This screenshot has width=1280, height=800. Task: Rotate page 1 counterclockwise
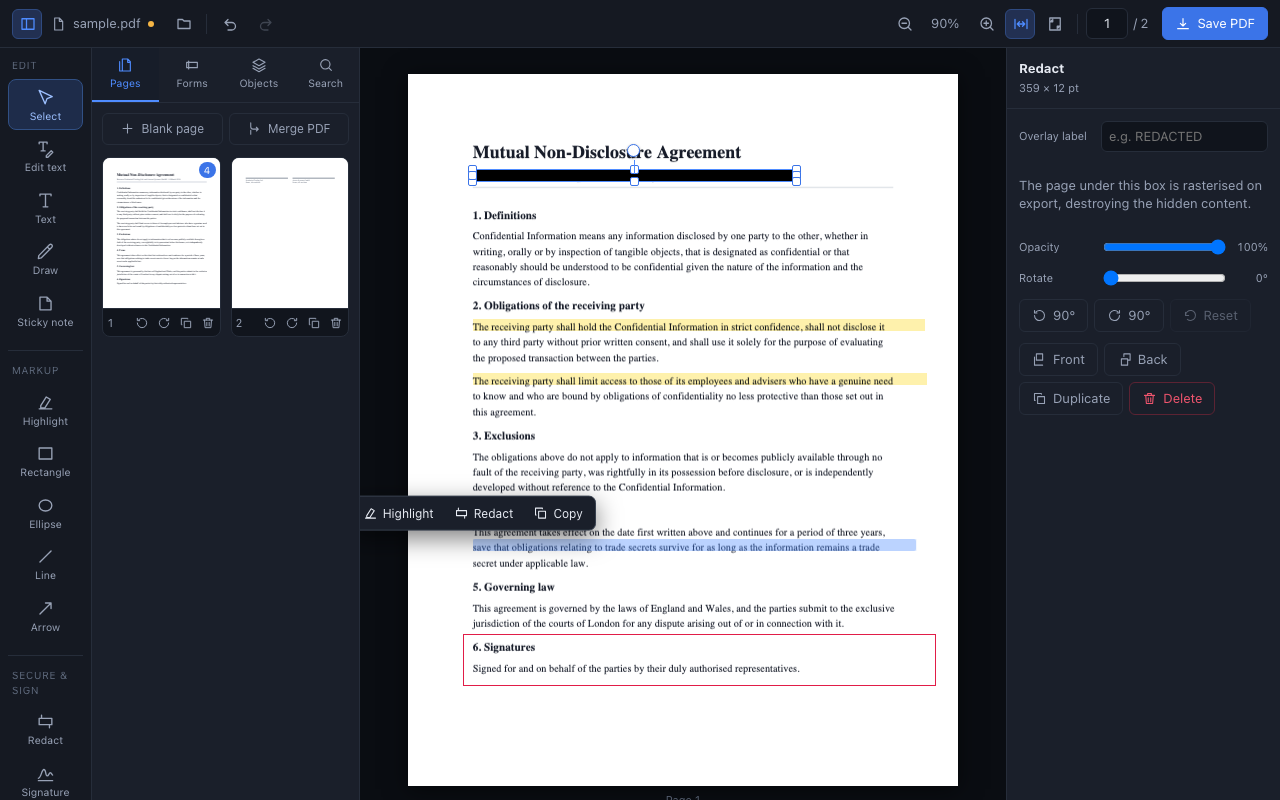coord(142,323)
